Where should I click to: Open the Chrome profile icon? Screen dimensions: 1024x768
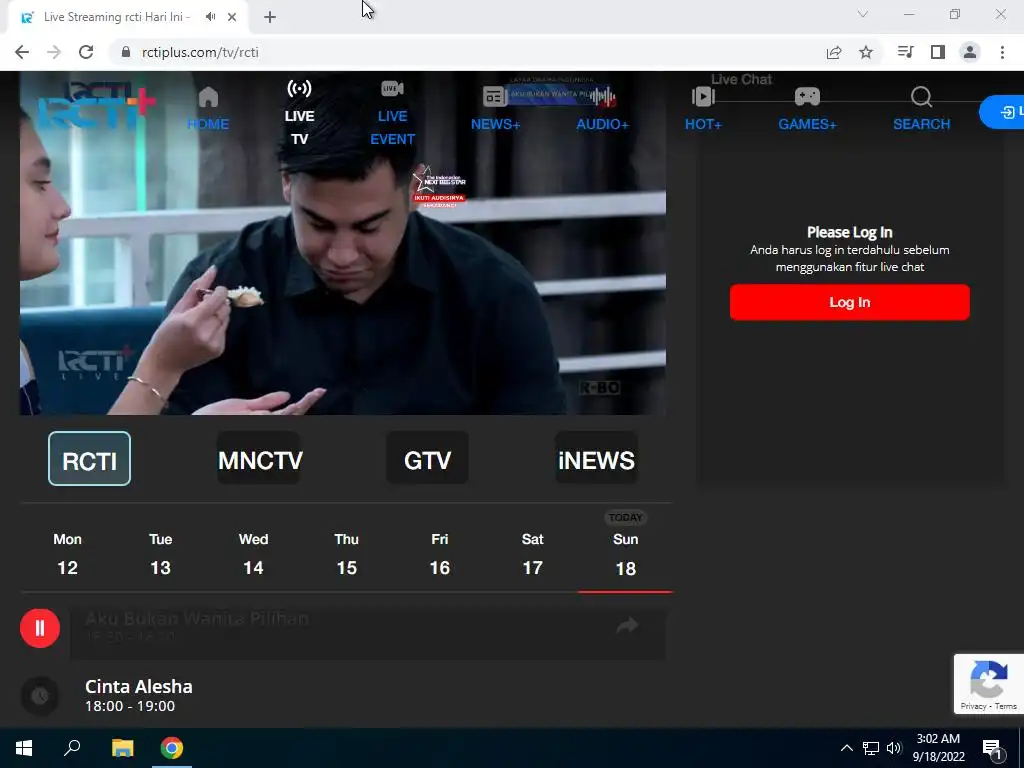click(970, 52)
